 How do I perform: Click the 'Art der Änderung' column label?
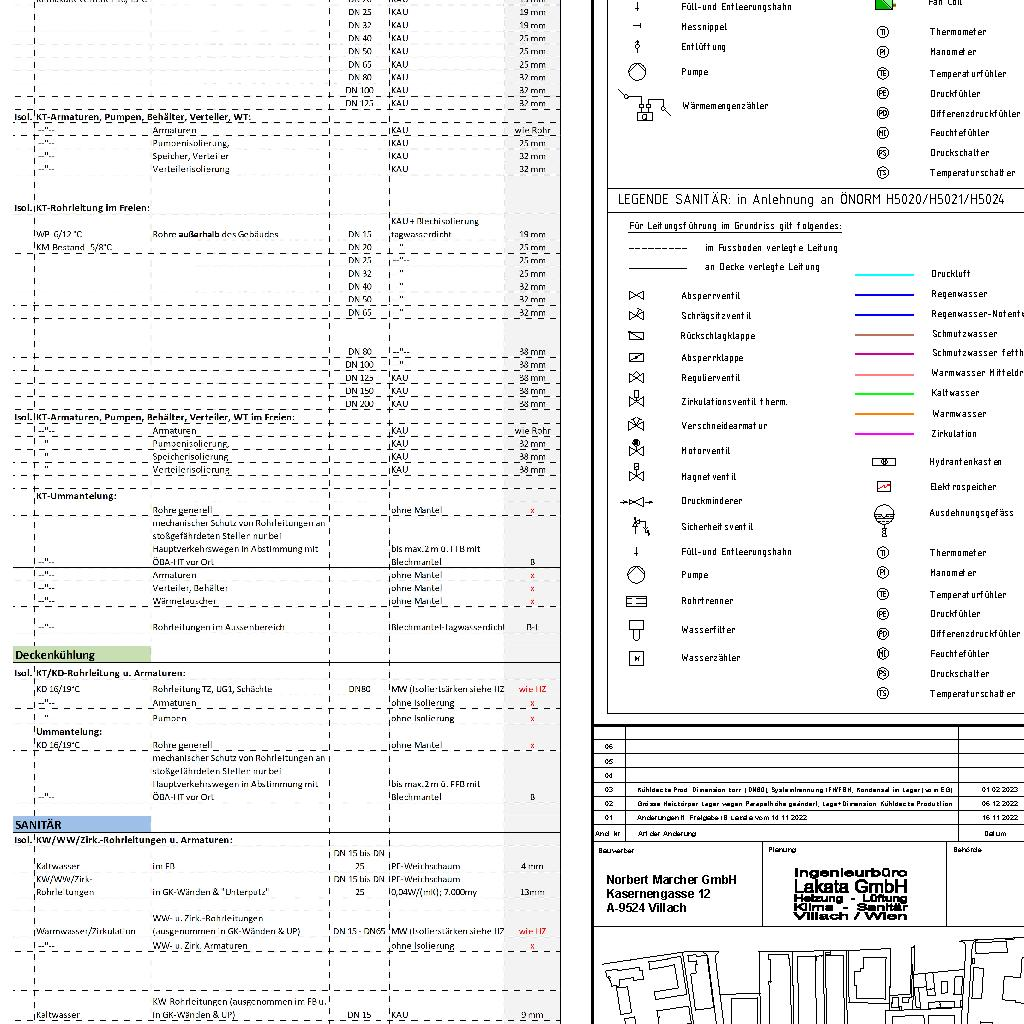pyautogui.click(x=667, y=833)
